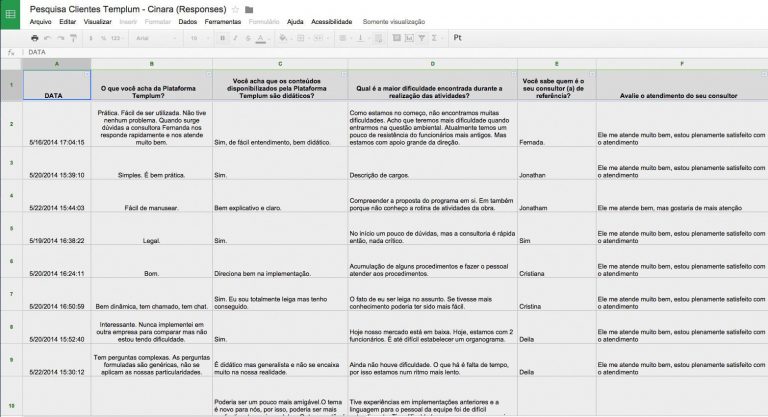The width and height of the screenshot is (768, 417).
Task: Open the Google Sheets home icon
Action: pos(10,14)
